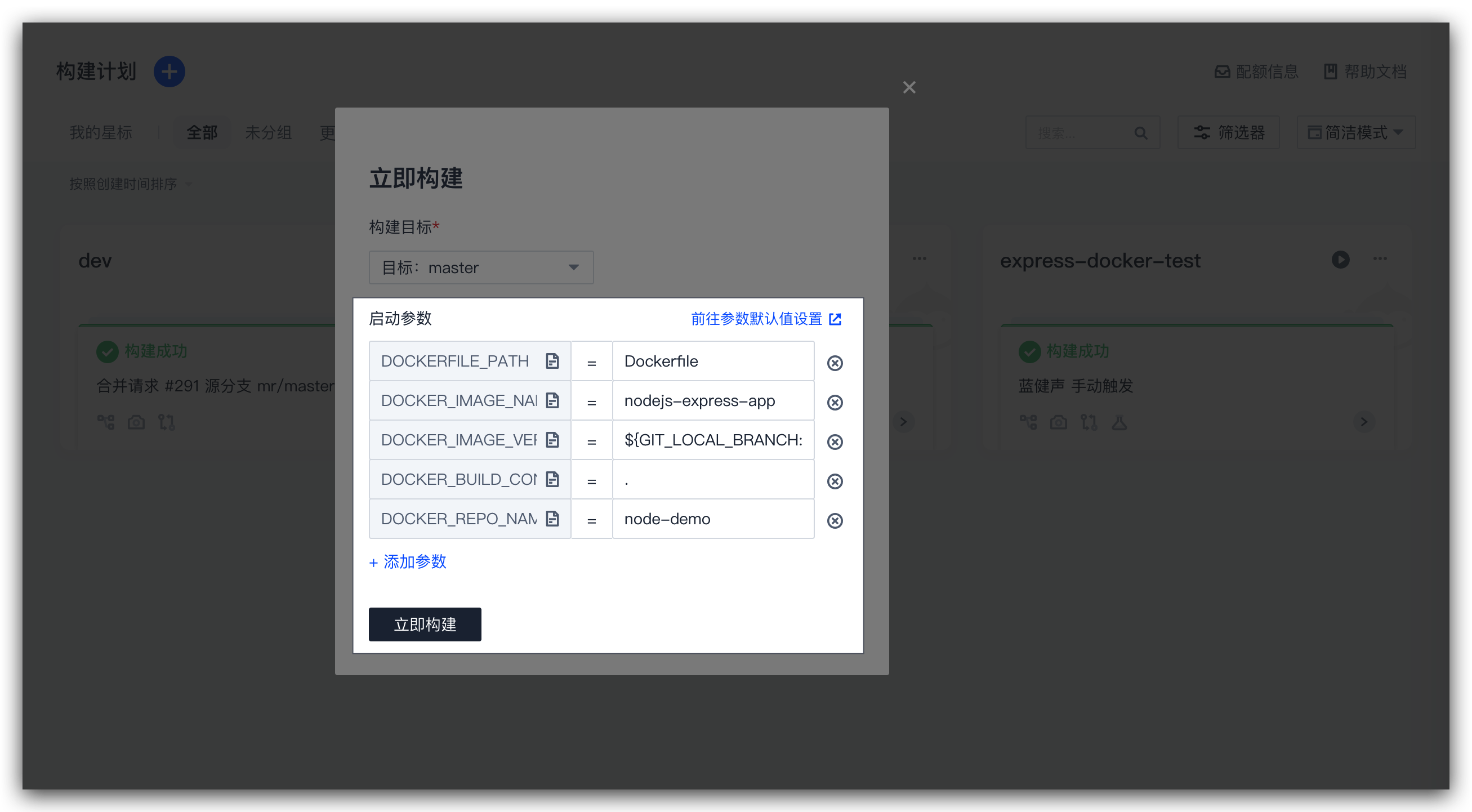This screenshot has width=1472, height=812.
Task: Open the more menu on the middle card
Action: 920,258
